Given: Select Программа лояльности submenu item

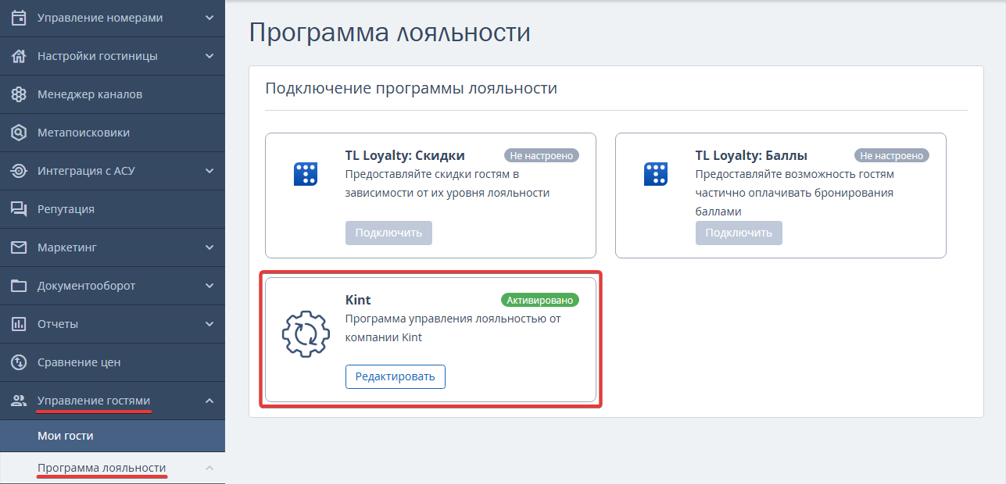Looking at the screenshot, I should [x=112, y=468].
